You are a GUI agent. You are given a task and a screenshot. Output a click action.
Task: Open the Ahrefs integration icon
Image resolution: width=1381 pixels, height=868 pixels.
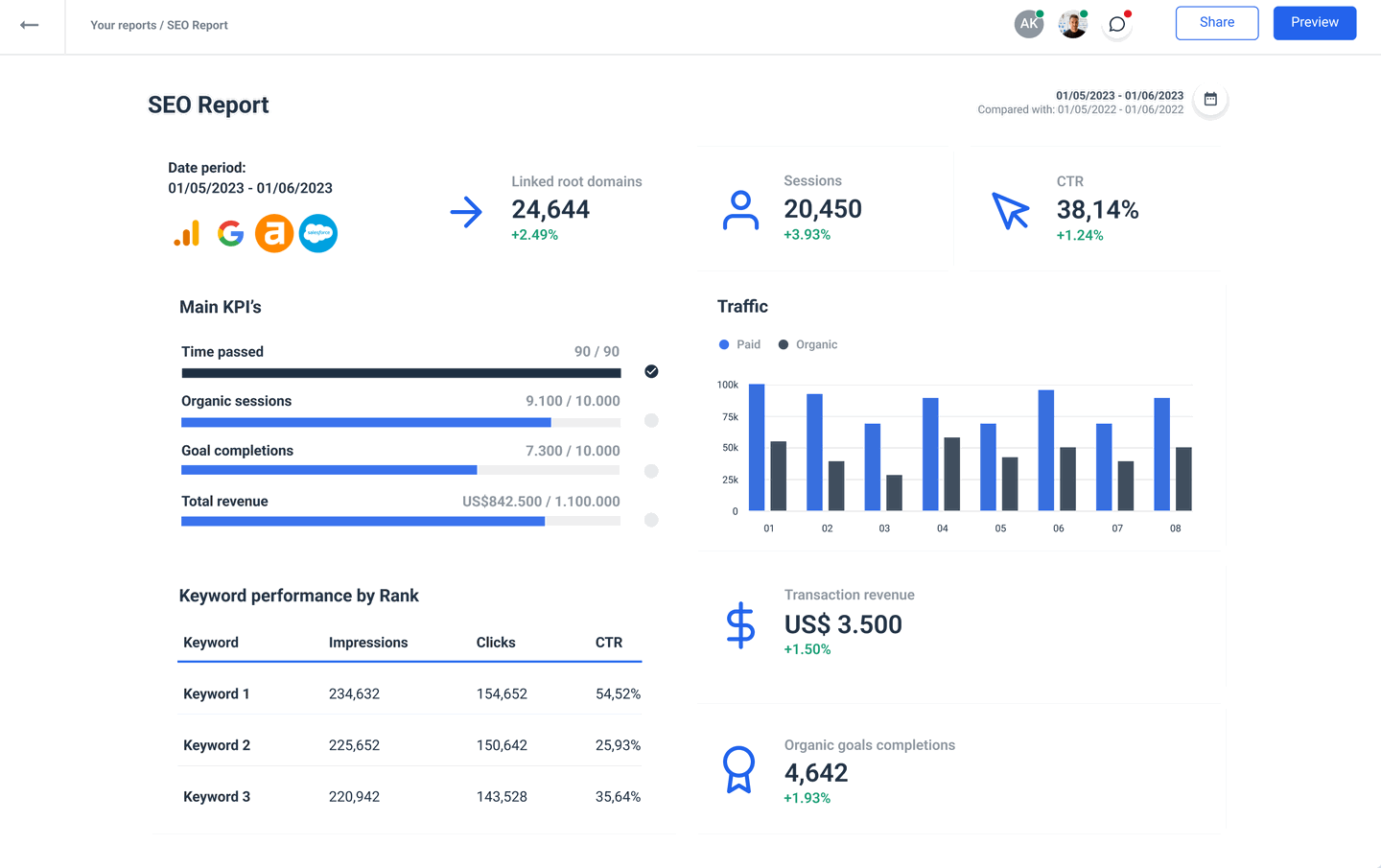coord(274,233)
